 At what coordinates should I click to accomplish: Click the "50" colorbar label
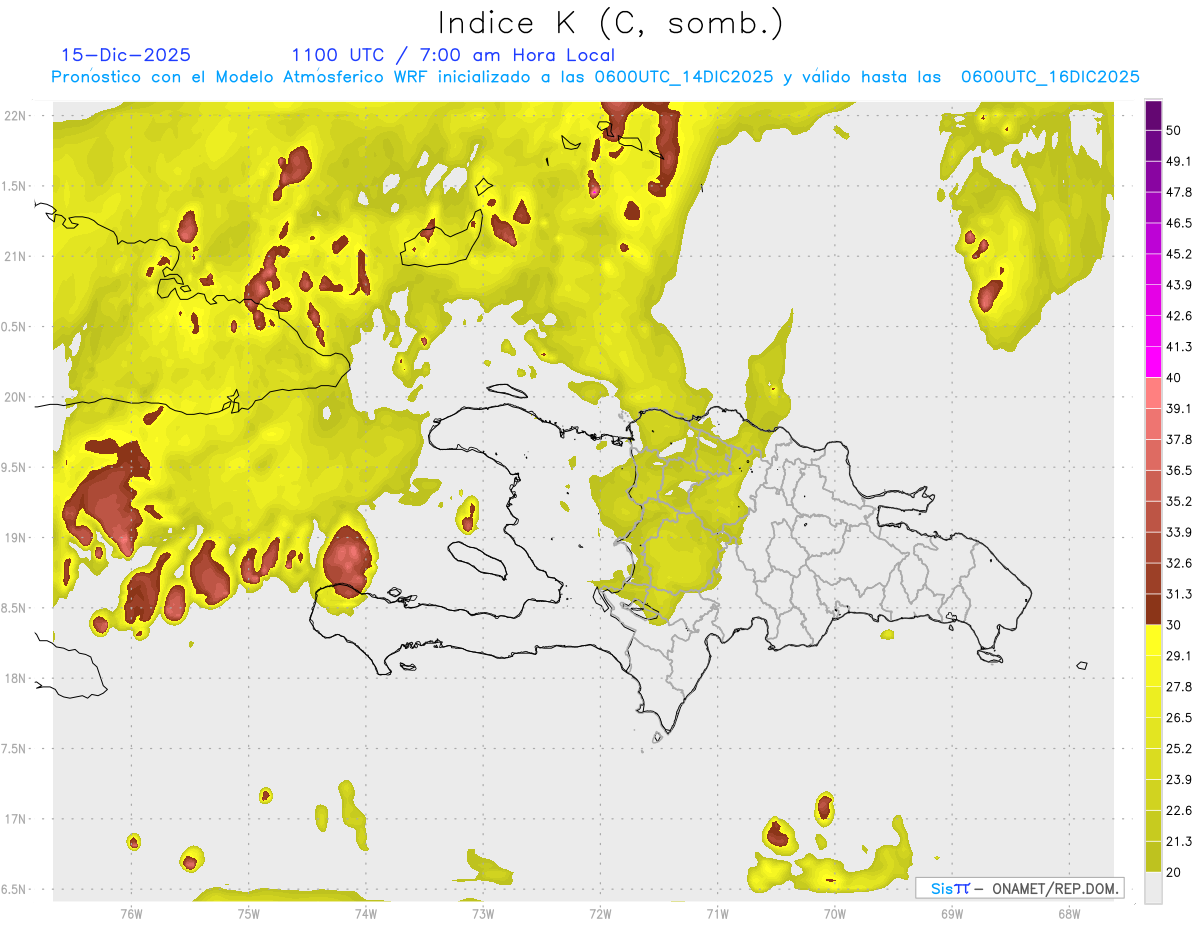point(1174,130)
